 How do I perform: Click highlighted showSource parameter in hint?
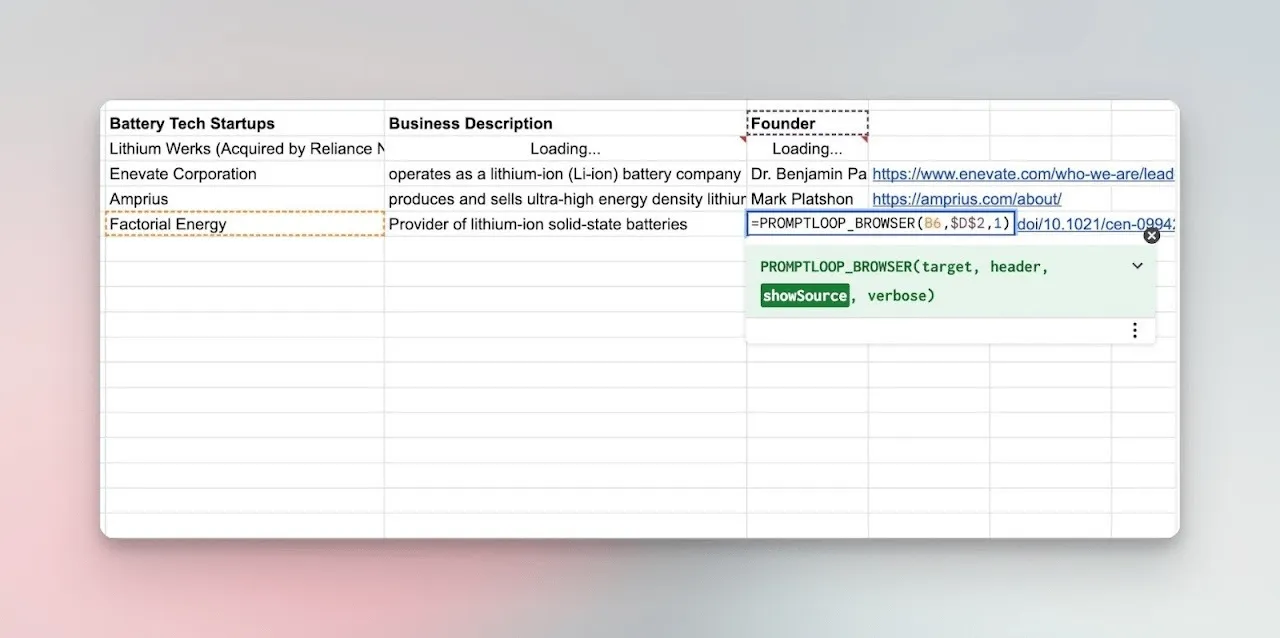[804, 295]
